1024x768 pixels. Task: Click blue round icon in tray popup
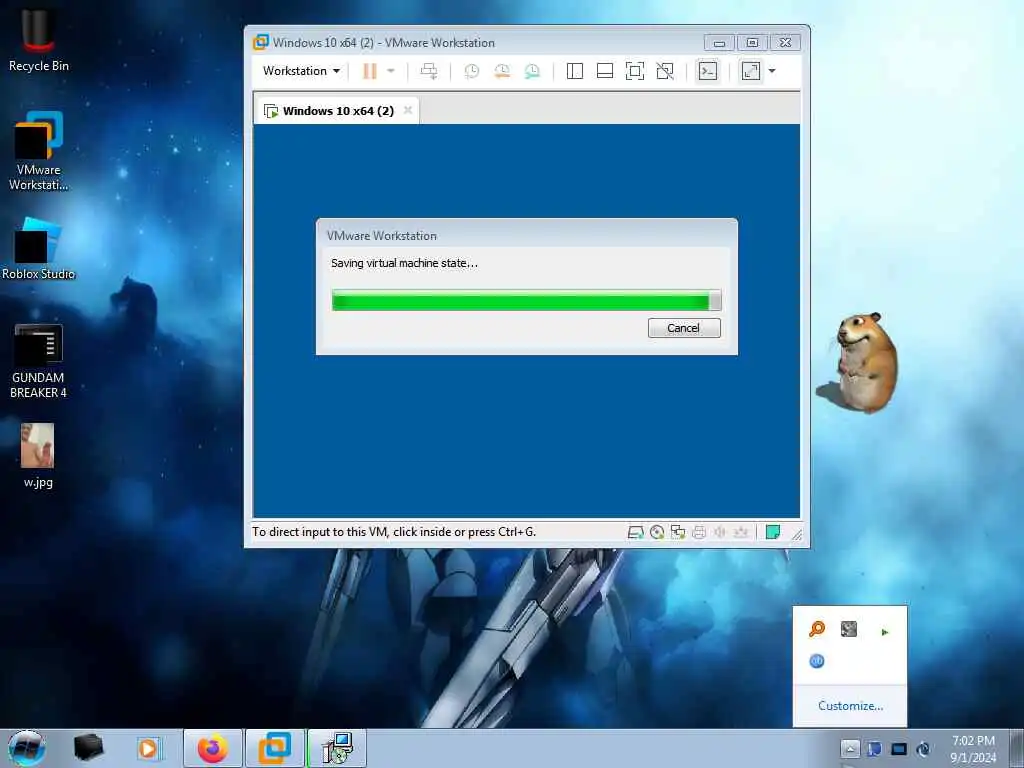(x=816, y=661)
